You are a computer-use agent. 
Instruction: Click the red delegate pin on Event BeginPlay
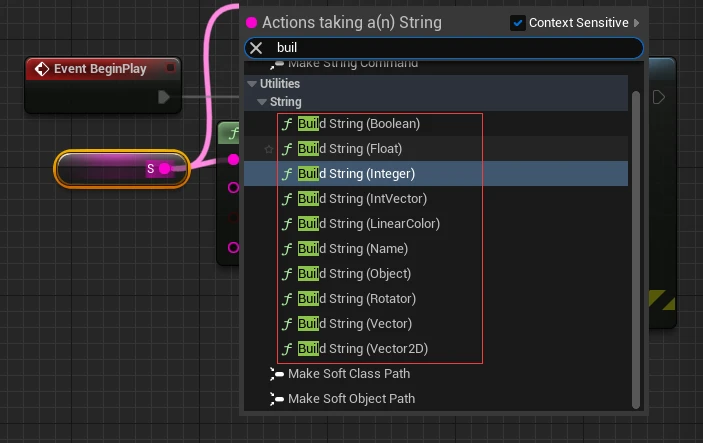pyautogui.click(x=171, y=68)
